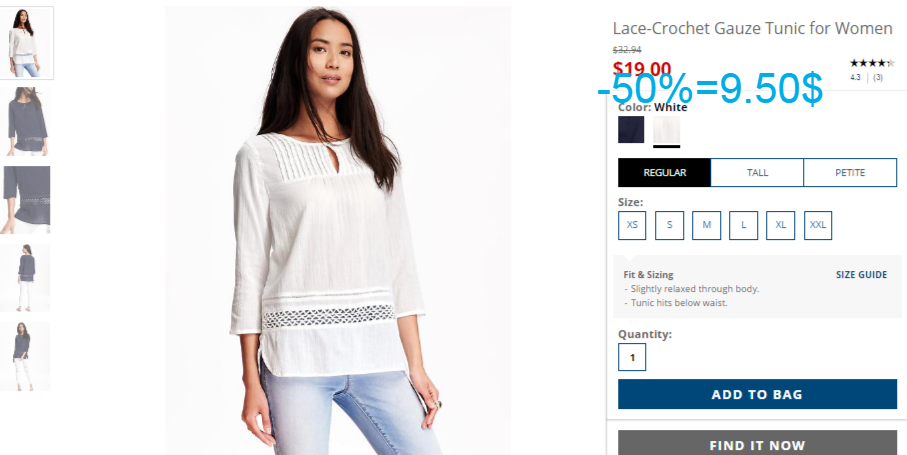Switch to the TALL fit tab
The height and width of the screenshot is (455, 907).
click(757, 173)
